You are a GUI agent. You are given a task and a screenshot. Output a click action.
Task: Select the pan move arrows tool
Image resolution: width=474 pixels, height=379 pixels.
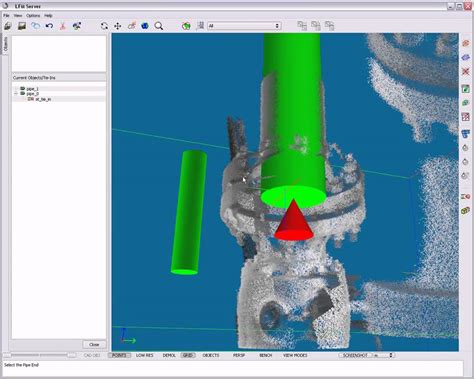(x=118, y=26)
